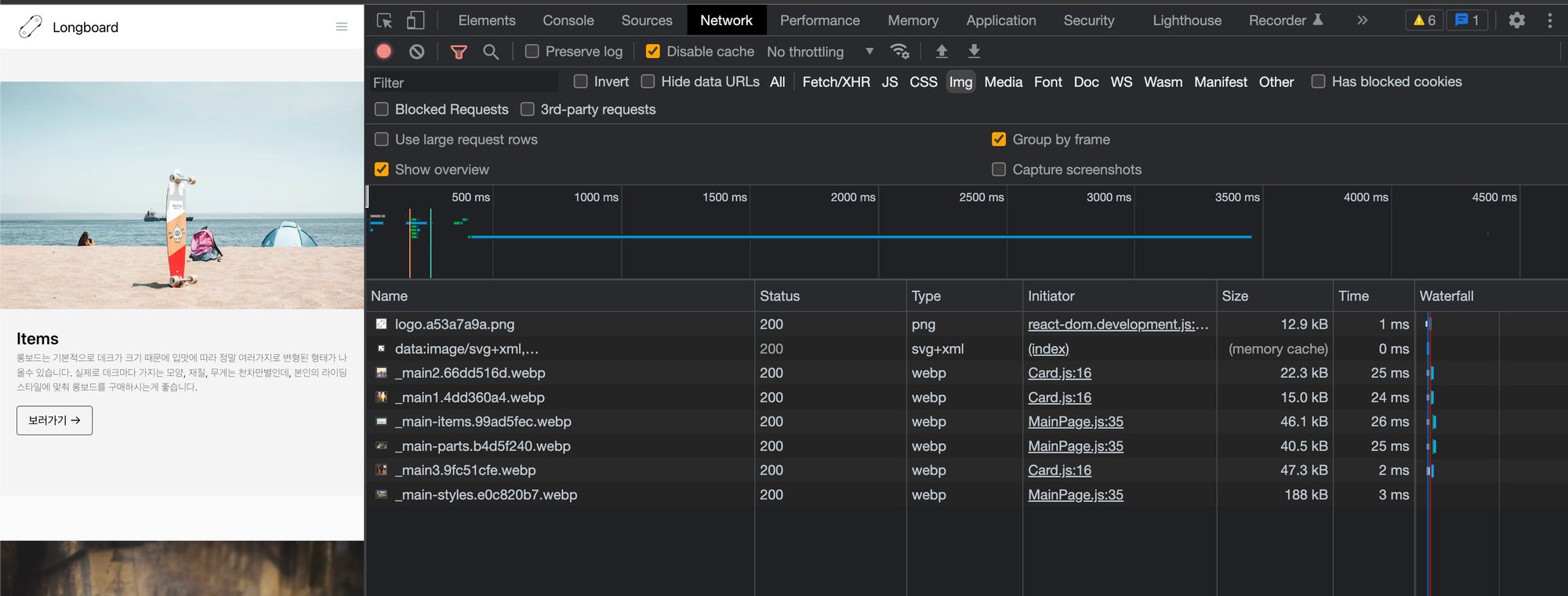Select the _main-parts.b4d5f240.webp request
The height and width of the screenshot is (596, 1568).
coord(483,445)
